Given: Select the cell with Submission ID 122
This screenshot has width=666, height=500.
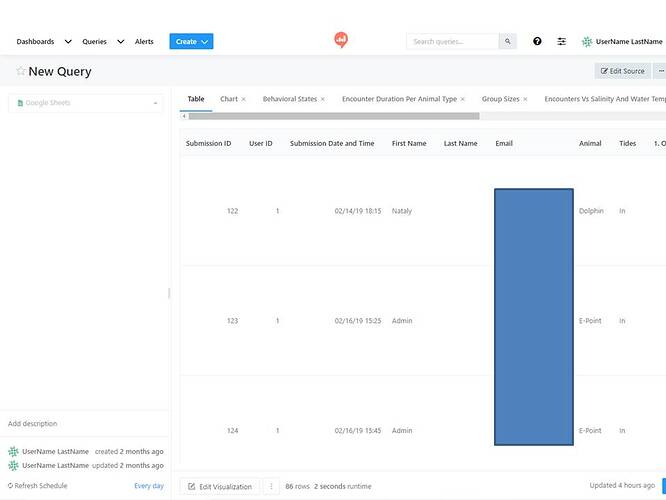Looking at the screenshot, I should click(x=232, y=211).
